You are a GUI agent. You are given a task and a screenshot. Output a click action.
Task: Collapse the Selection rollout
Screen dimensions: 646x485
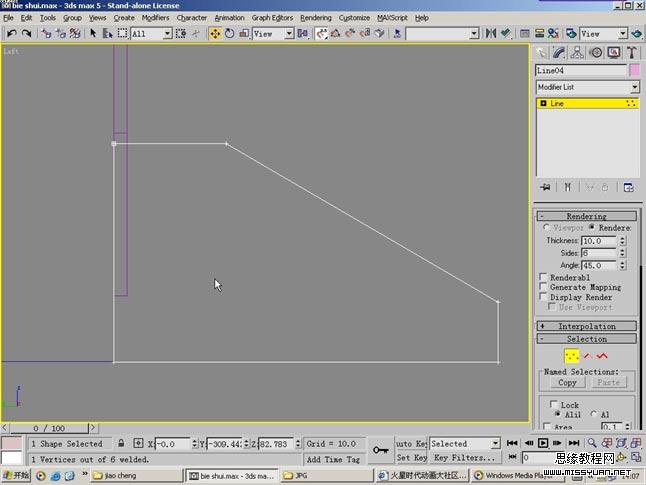[x=587, y=339]
